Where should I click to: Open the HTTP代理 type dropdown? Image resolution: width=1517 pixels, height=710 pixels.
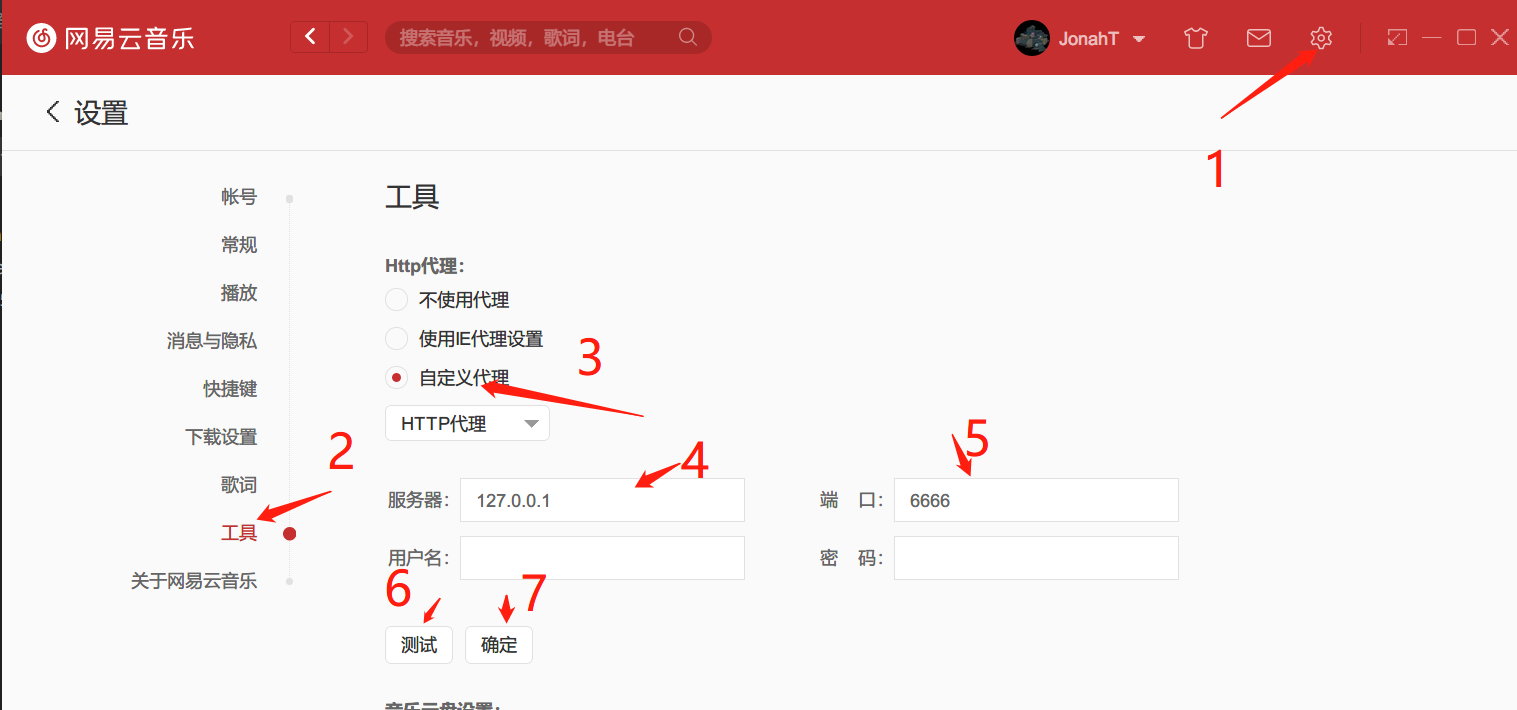[x=467, y=422]
